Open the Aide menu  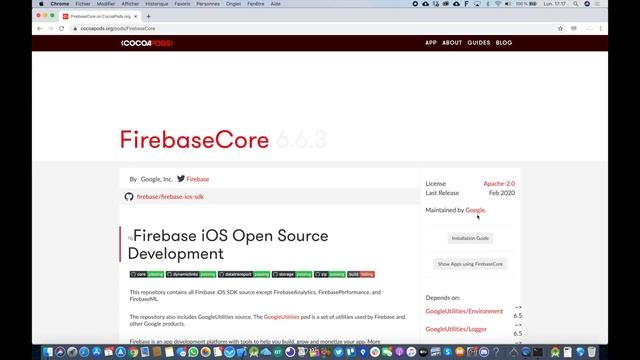coord(276,4)
